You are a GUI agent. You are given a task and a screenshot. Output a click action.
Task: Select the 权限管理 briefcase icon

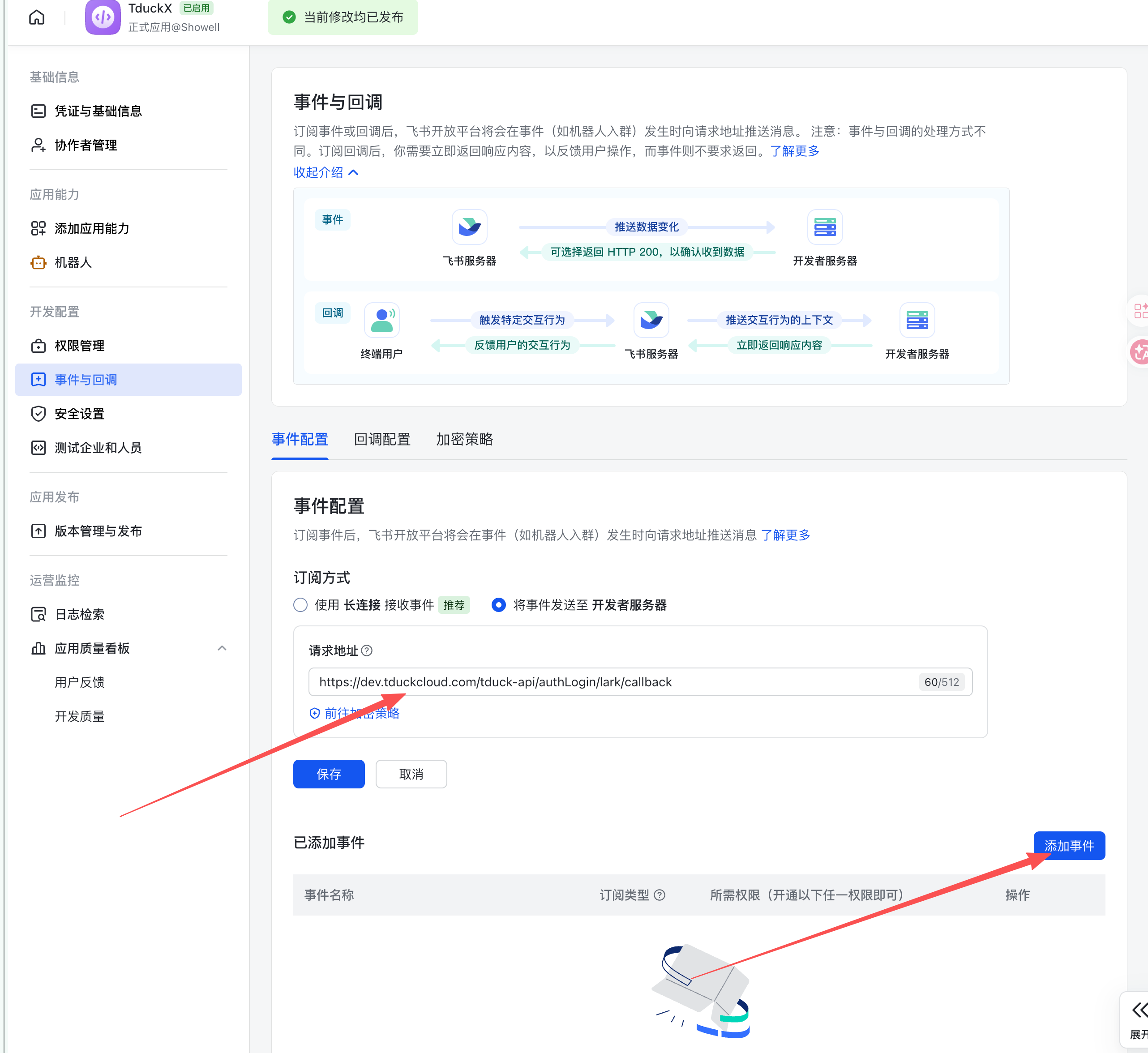point(38,346)
